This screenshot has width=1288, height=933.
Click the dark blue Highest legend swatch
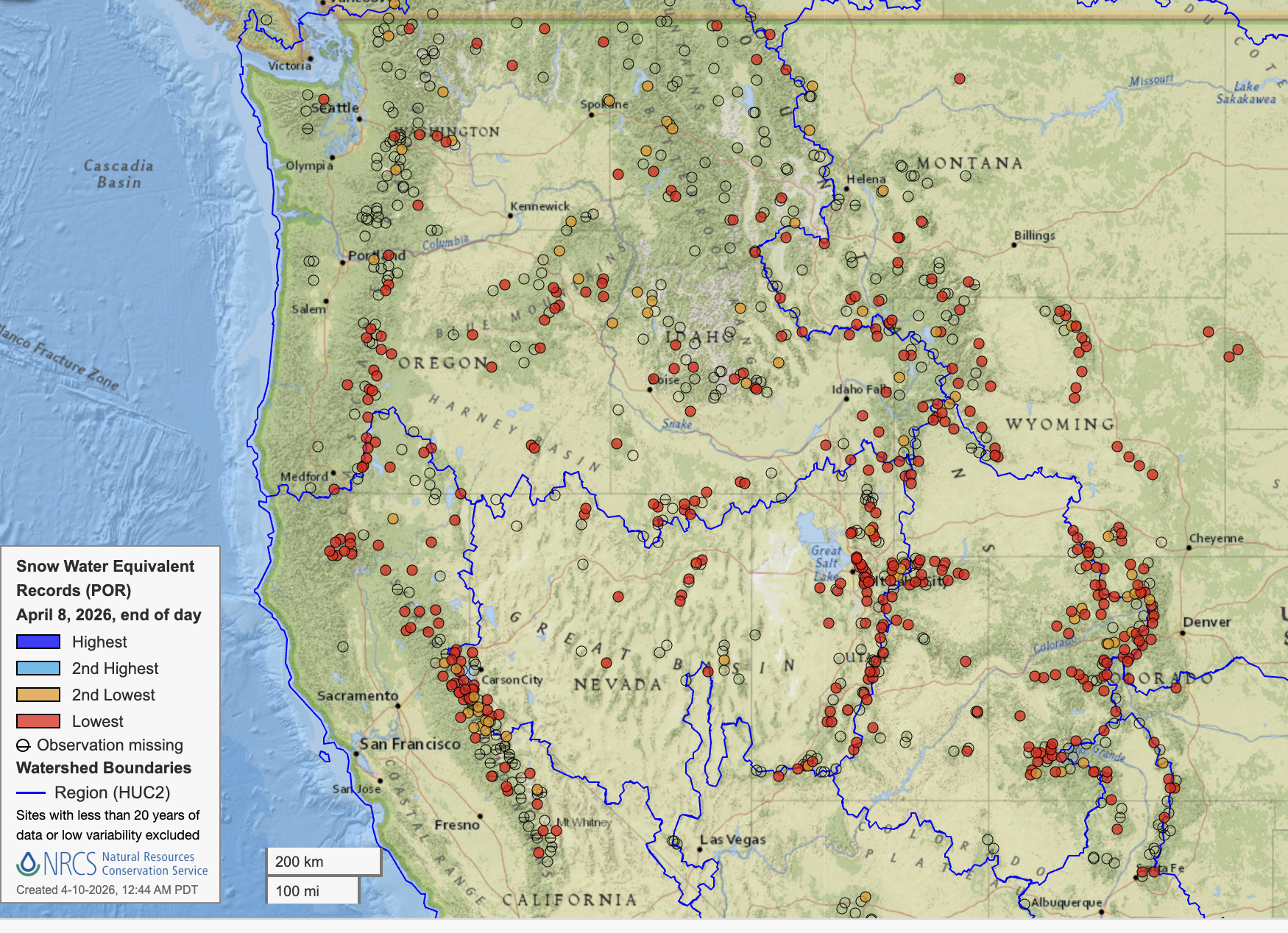click(x=38, y=642)
